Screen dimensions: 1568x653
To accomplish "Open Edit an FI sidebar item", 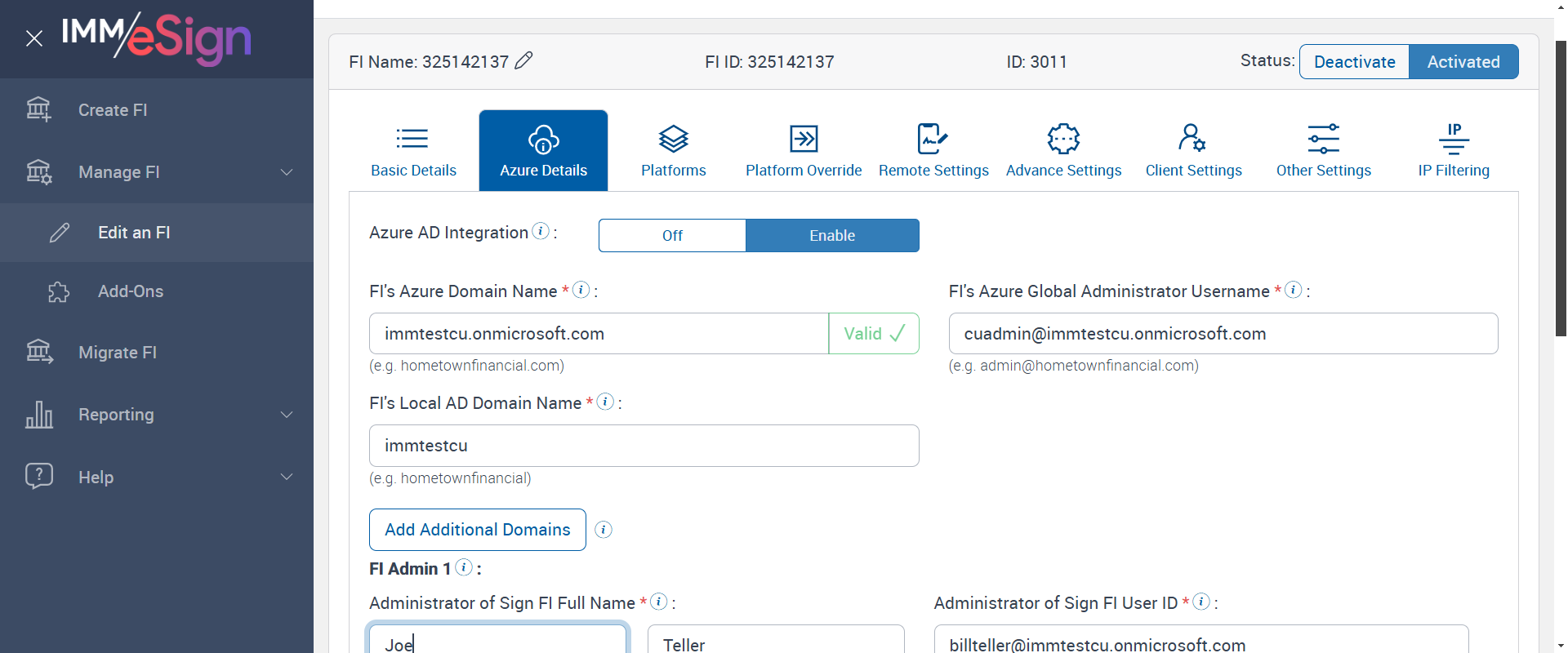I will [x=157, y=233].
